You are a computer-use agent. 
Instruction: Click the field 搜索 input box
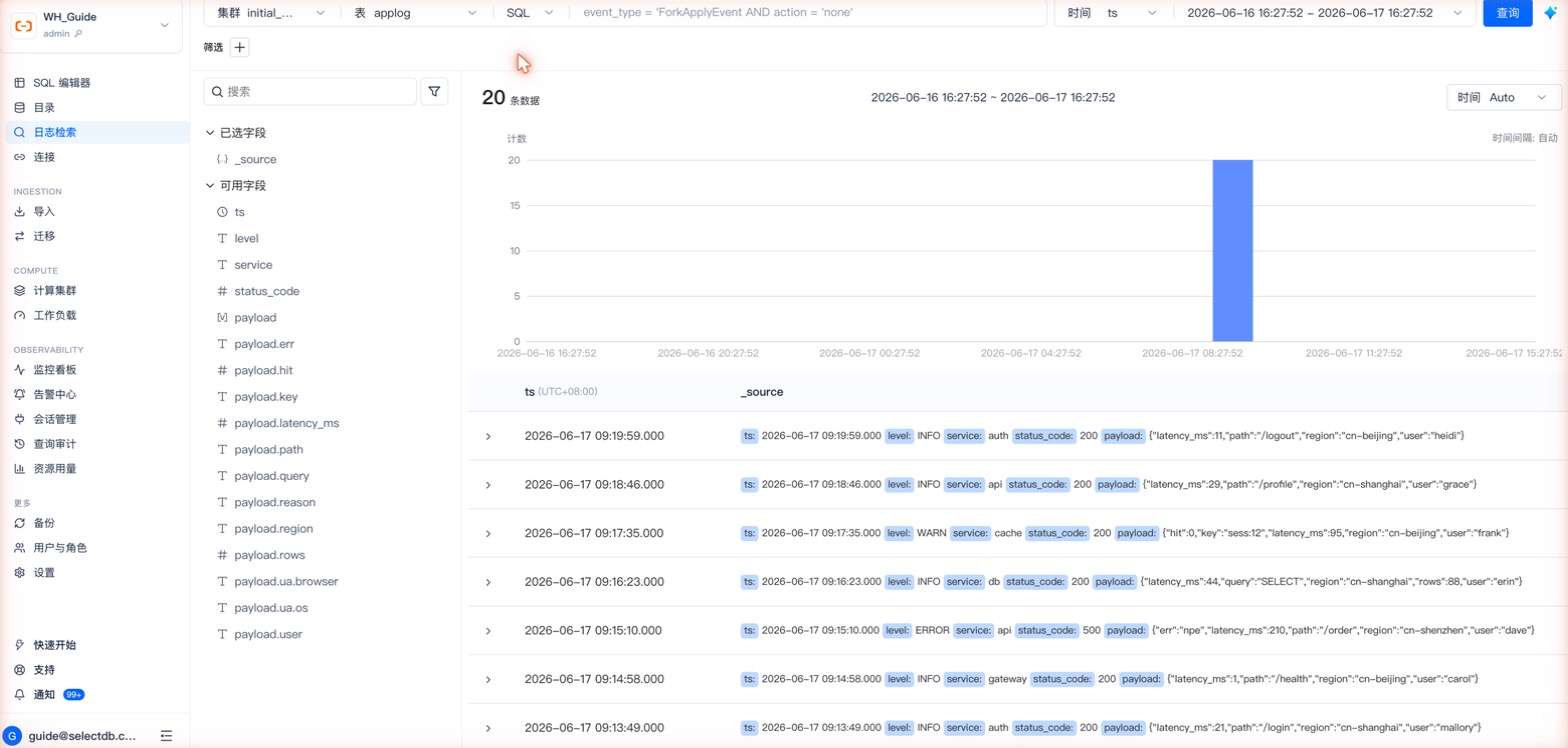pos(310,91)
